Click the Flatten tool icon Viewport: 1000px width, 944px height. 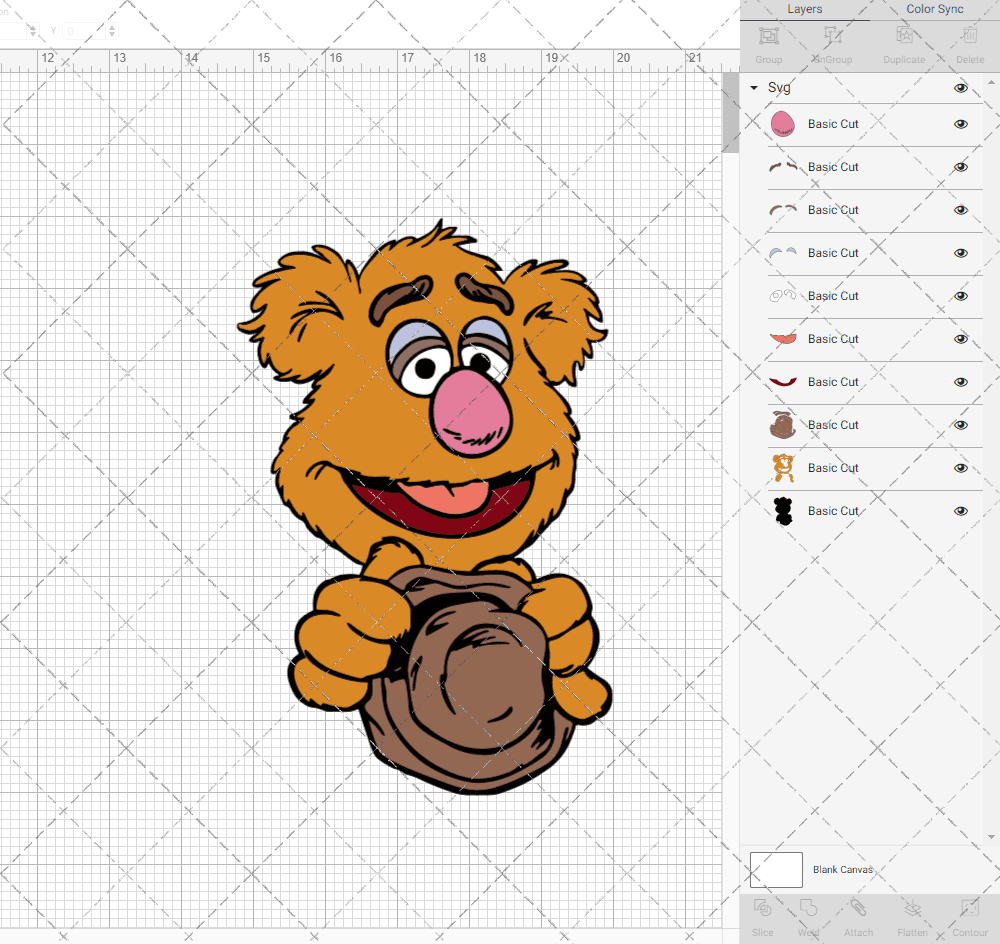913,908
